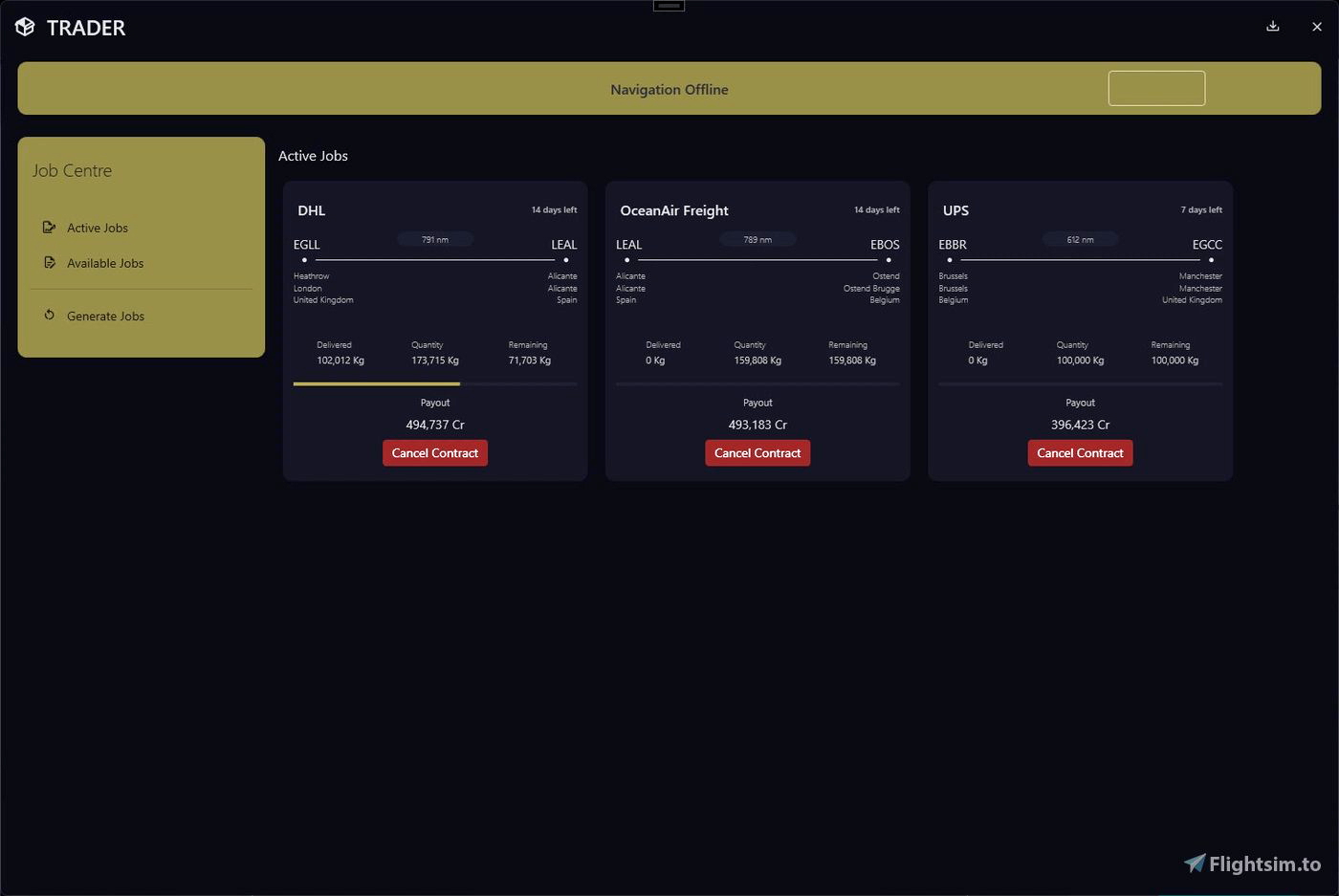
Task: Click the 14 days left label on OceanAir Freight
Action: pos(876,209)
